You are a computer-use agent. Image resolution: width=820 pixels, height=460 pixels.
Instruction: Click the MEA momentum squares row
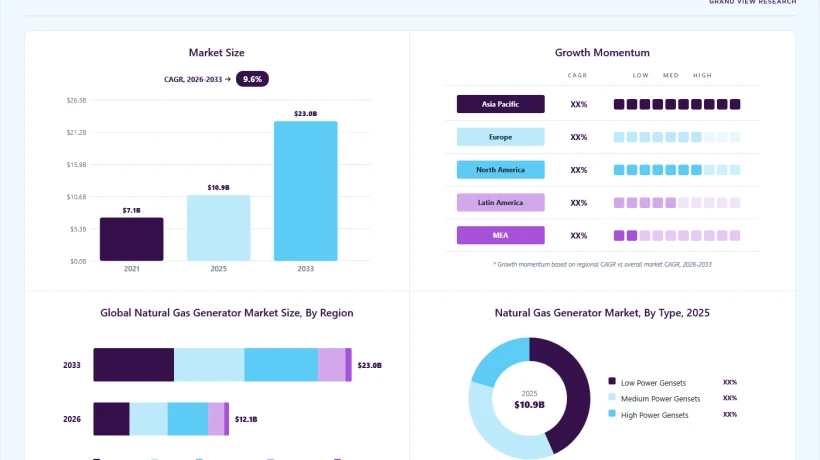677,236
